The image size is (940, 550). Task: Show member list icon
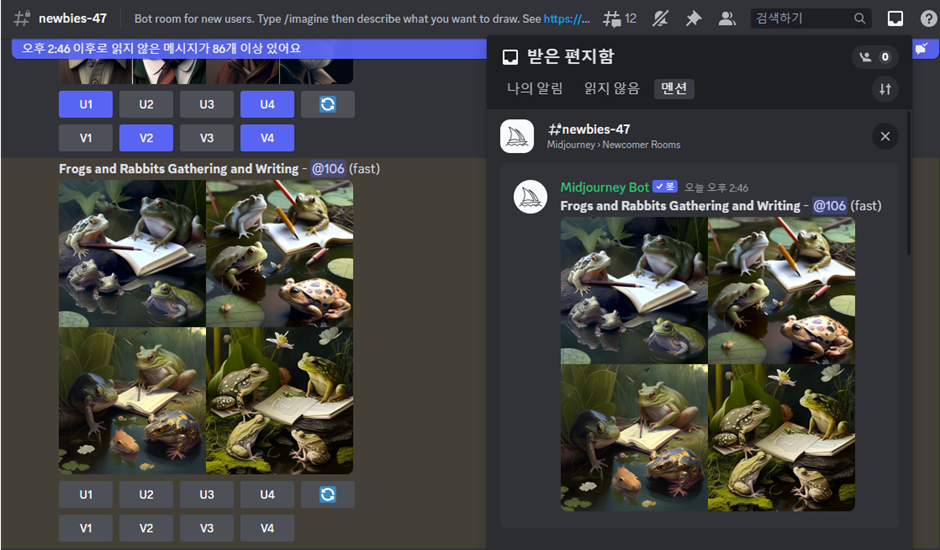(727, 19)
